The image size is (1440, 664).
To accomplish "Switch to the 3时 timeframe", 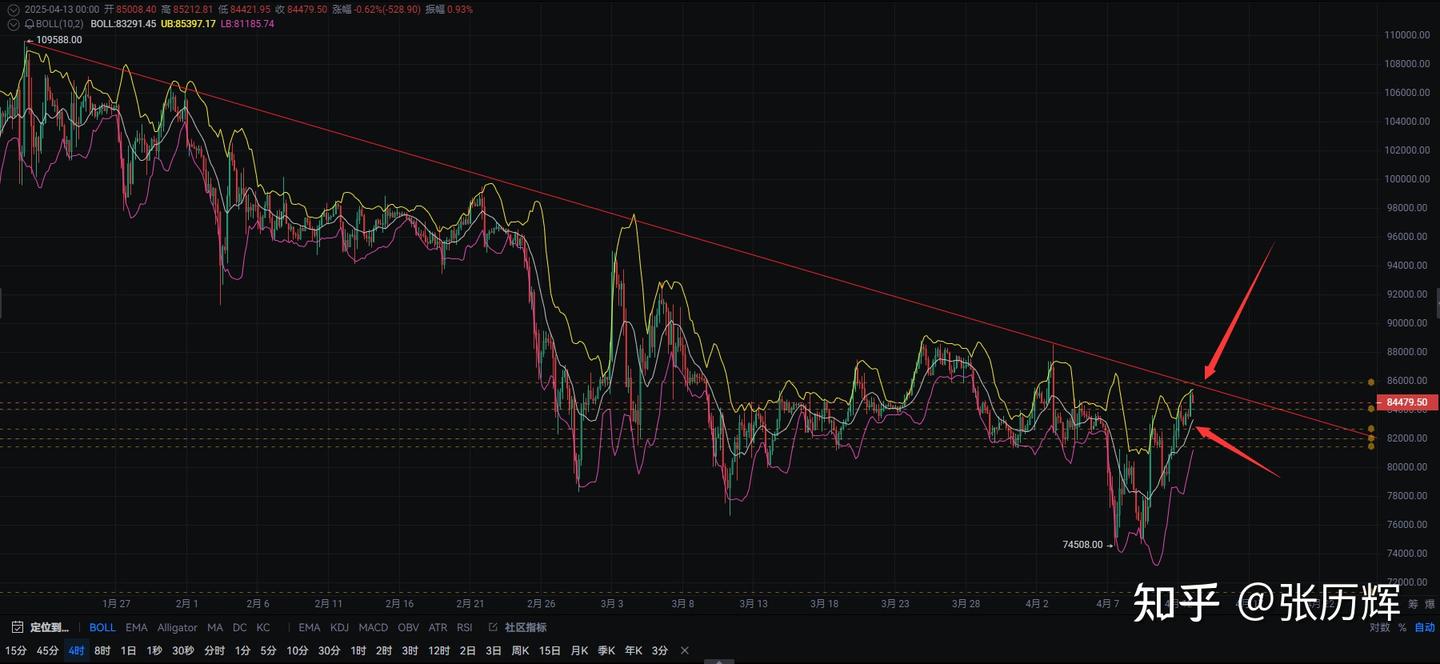I will [x=410, y=651].
